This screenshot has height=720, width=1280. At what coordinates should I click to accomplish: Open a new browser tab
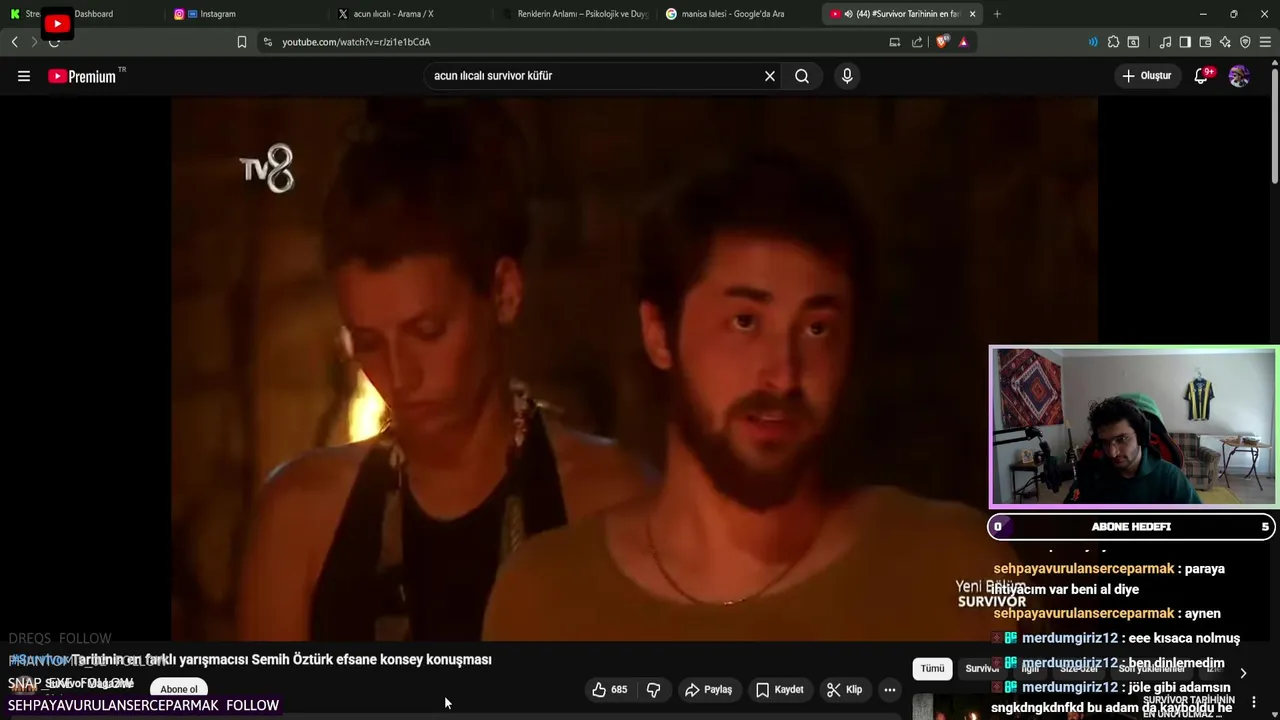(997, 14)
